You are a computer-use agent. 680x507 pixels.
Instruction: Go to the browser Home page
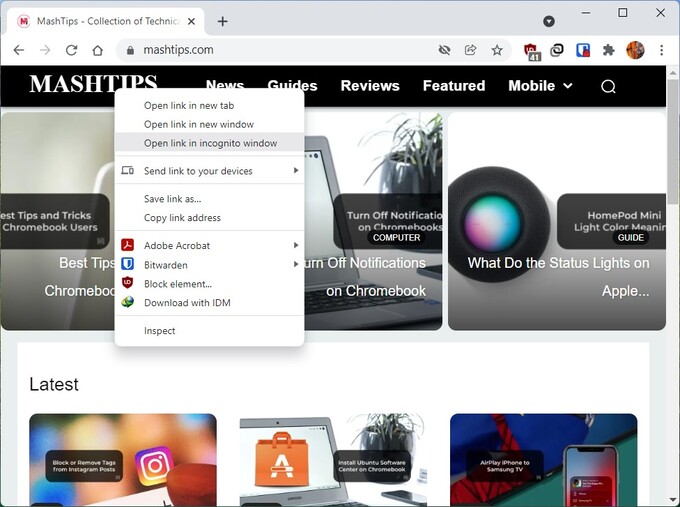[x=98, y=50]
